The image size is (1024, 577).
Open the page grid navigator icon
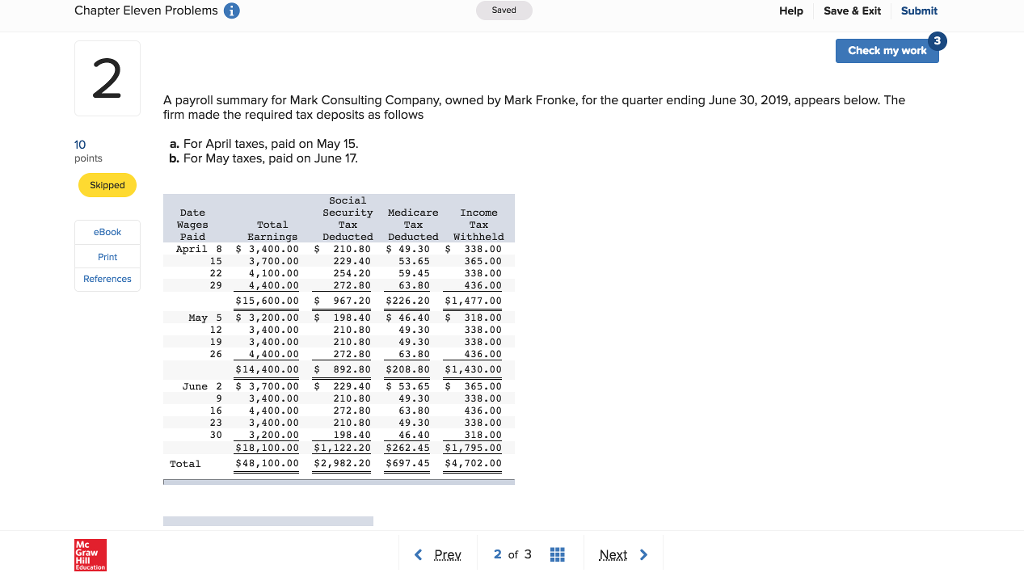pyautogui.click(x=558, y=553)
